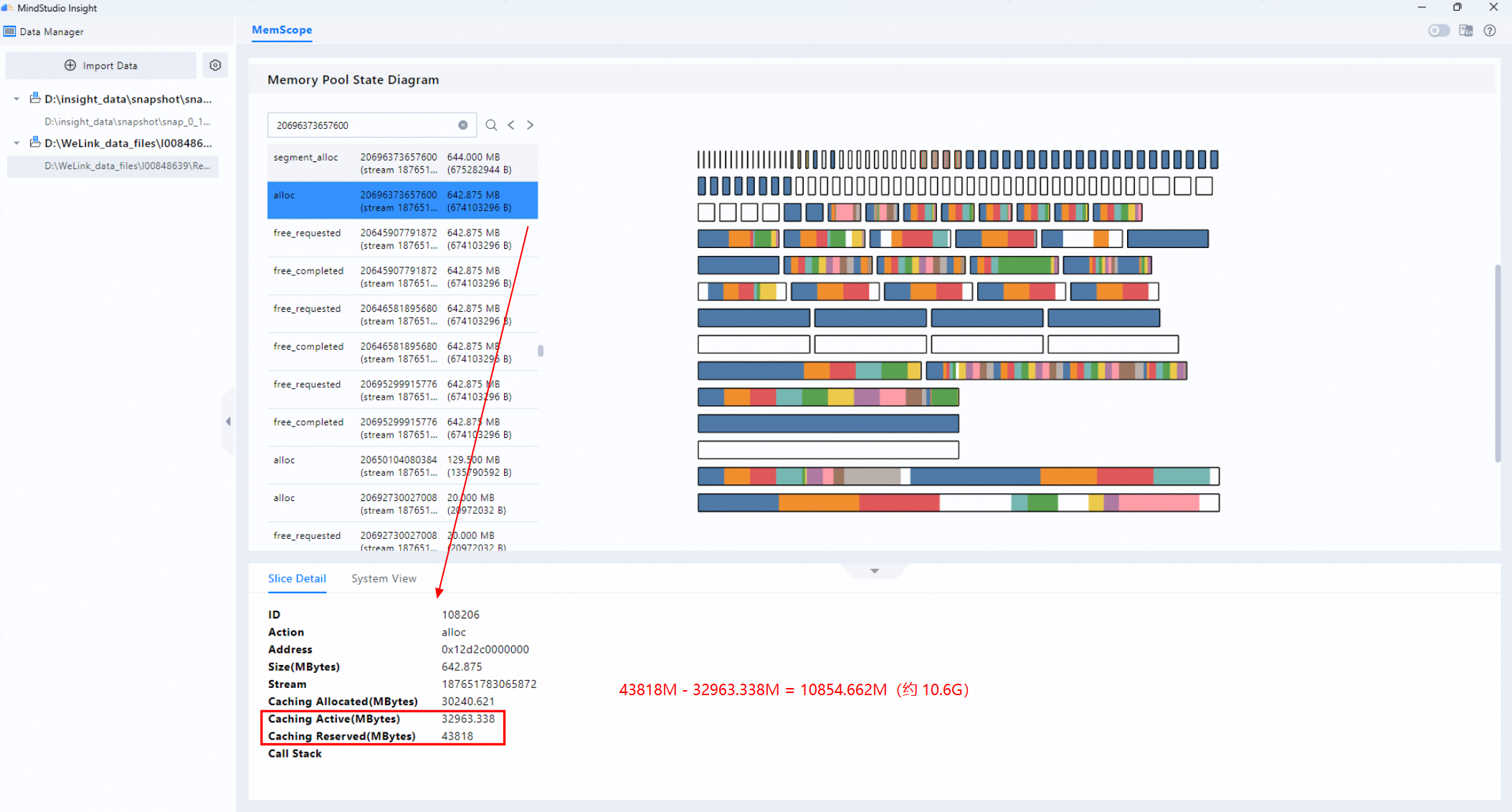Viewport: 1512px width, 812px height.
Task: Collapse the left sidebar handle
Action: click(x=228, y=421)
